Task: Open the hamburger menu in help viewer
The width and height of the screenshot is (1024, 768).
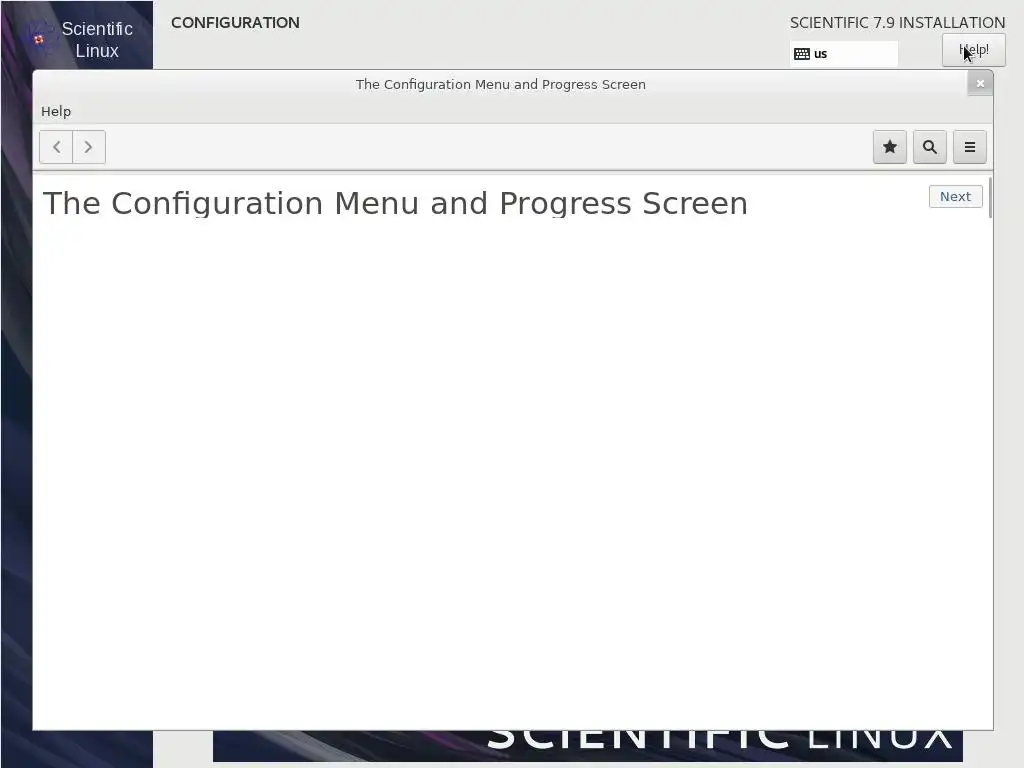Action: pyautogui.click(x=970, y=147)
